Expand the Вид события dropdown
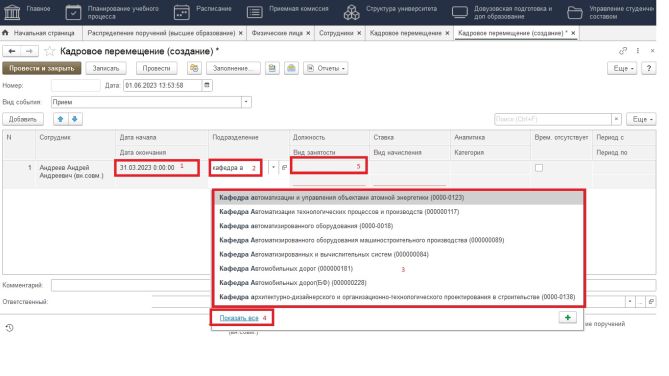Screen dimensions: 669x376 coord(246,102)
